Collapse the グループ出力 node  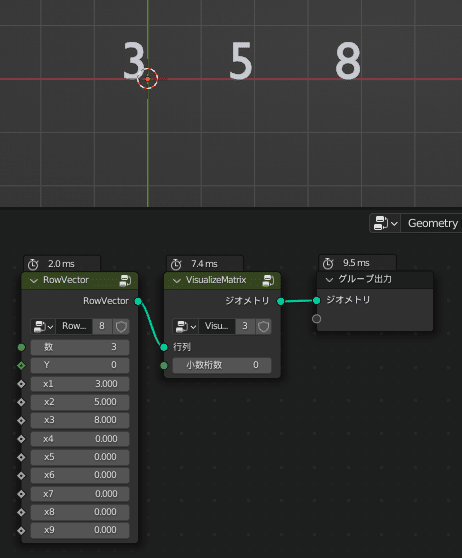[x=329, y=280]
